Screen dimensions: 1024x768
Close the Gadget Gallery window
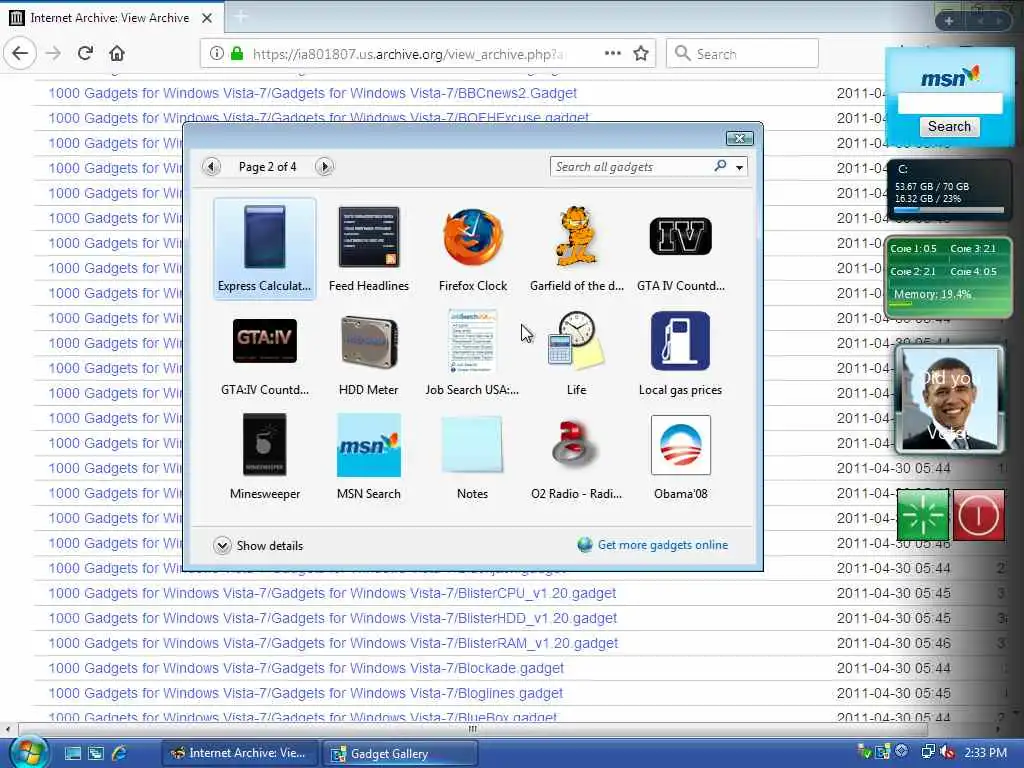tap(739, 138)
